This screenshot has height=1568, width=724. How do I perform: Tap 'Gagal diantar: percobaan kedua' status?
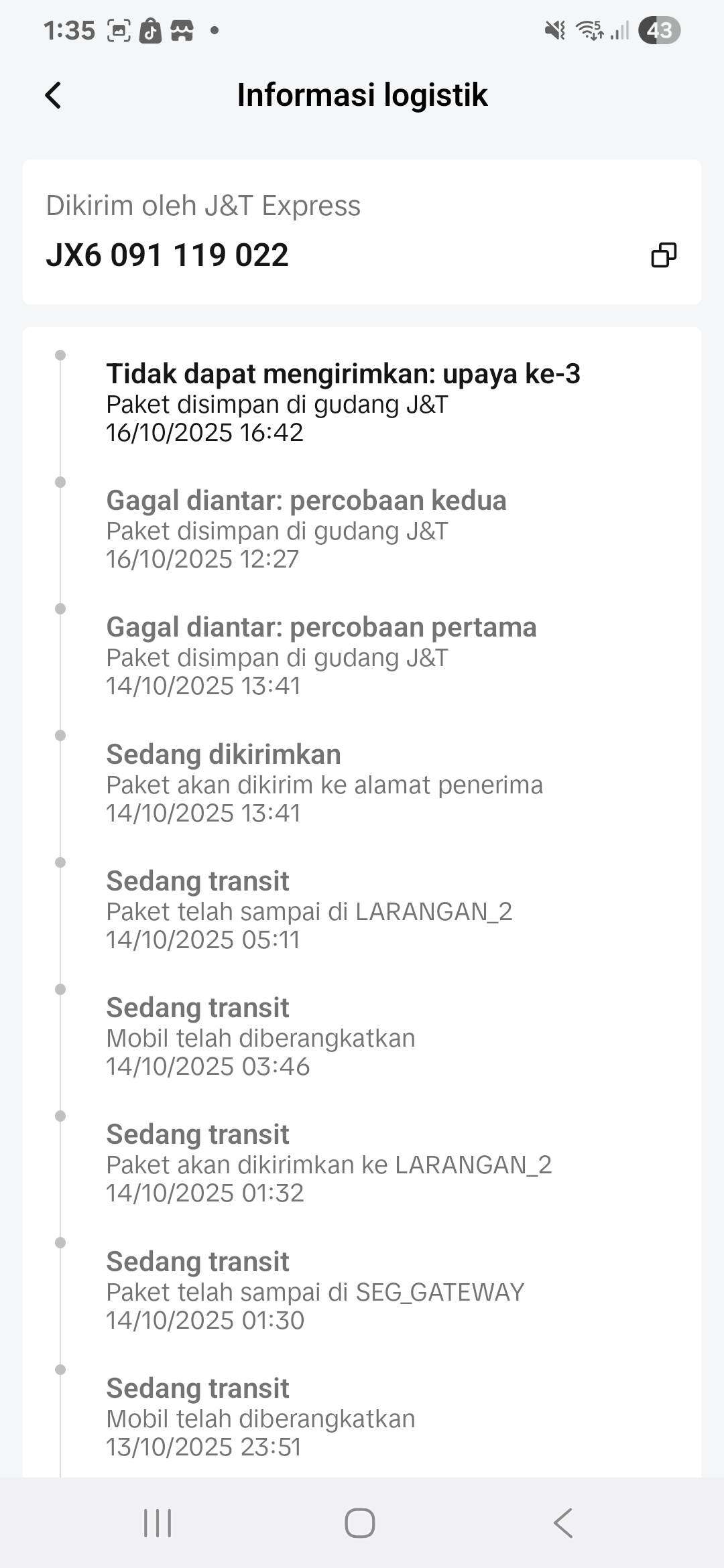(306, 501)
